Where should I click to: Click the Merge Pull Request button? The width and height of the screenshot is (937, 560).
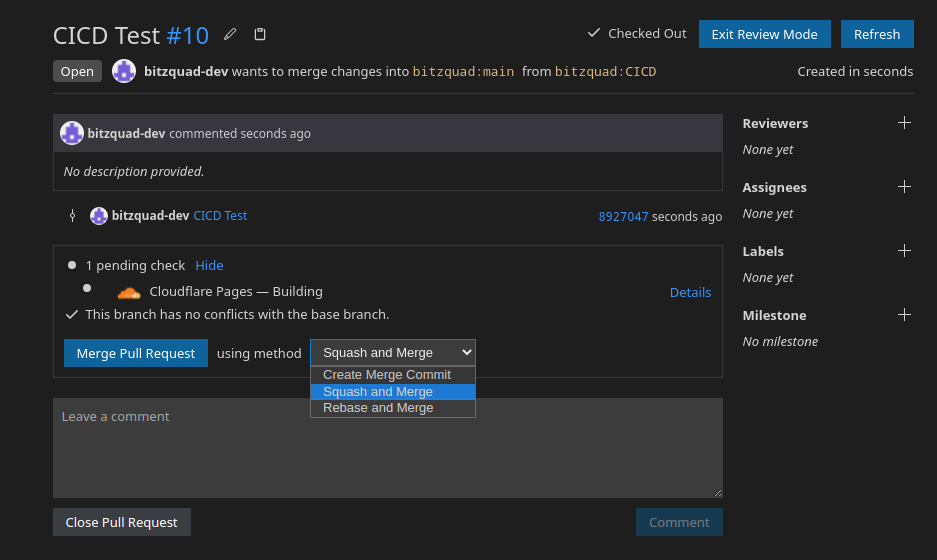[x=136, y=353]
